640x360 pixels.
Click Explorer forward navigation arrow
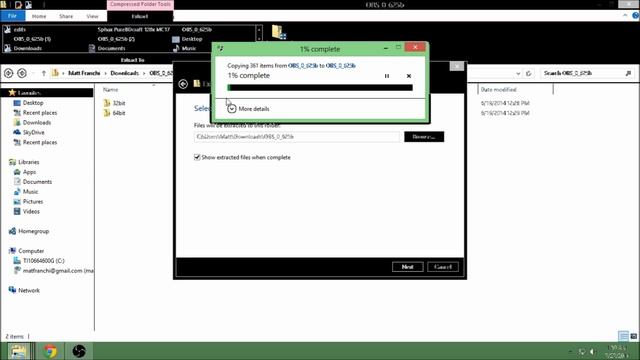coord(22,73)
